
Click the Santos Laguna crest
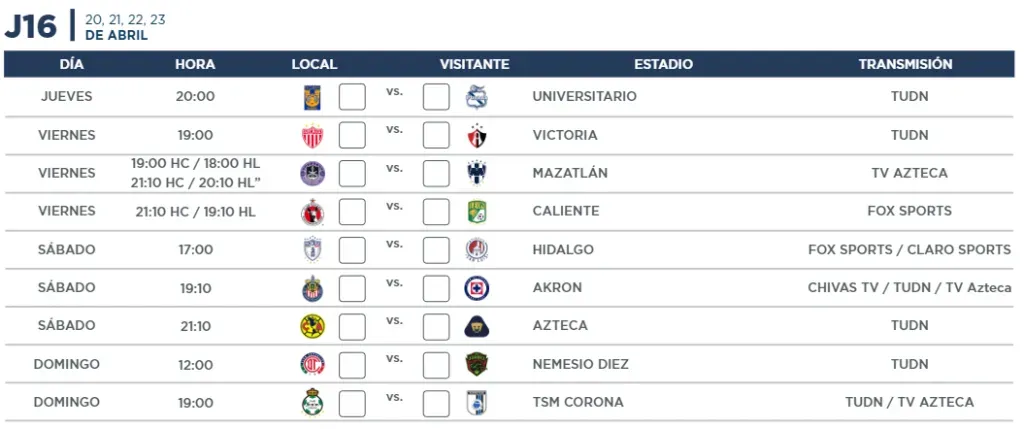click(x=312, y=402)
